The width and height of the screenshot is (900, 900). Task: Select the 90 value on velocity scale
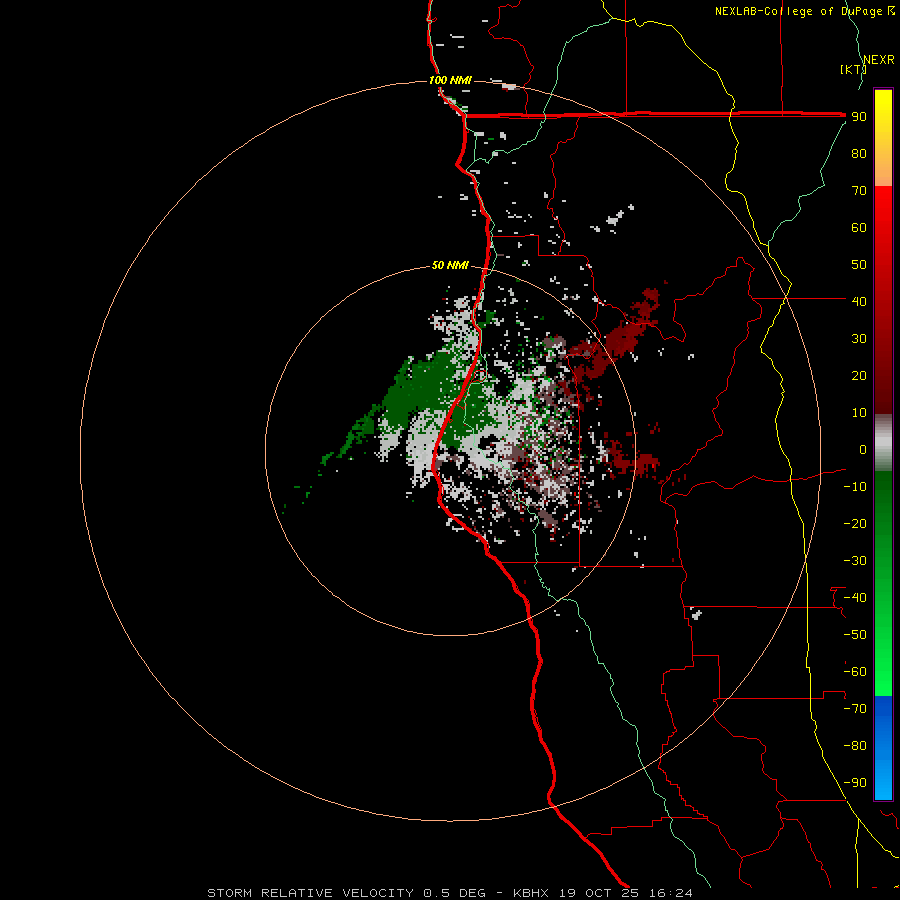coord(859,117)
